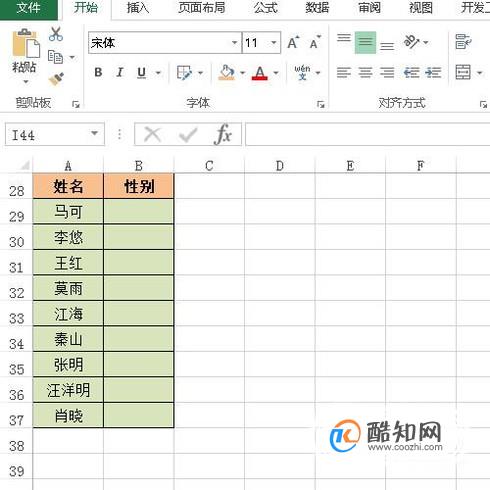Click the Increase Indent icon

click(433, 72)
